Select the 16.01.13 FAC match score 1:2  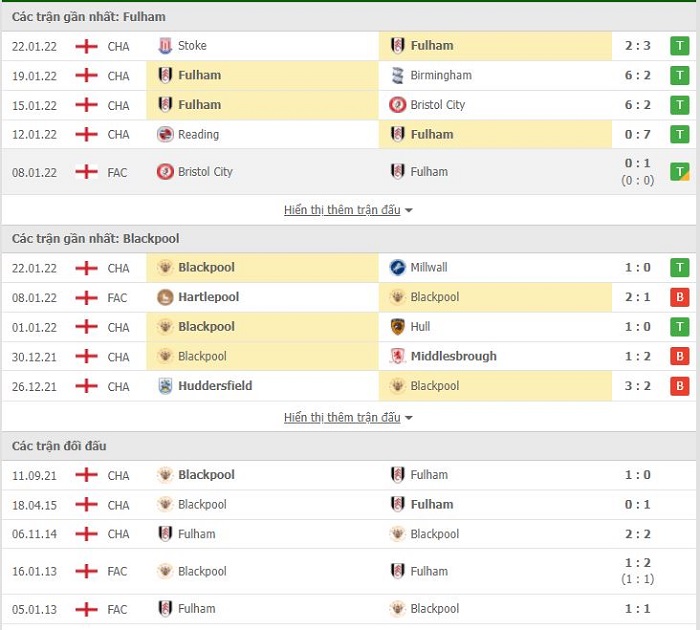[637, 563]
